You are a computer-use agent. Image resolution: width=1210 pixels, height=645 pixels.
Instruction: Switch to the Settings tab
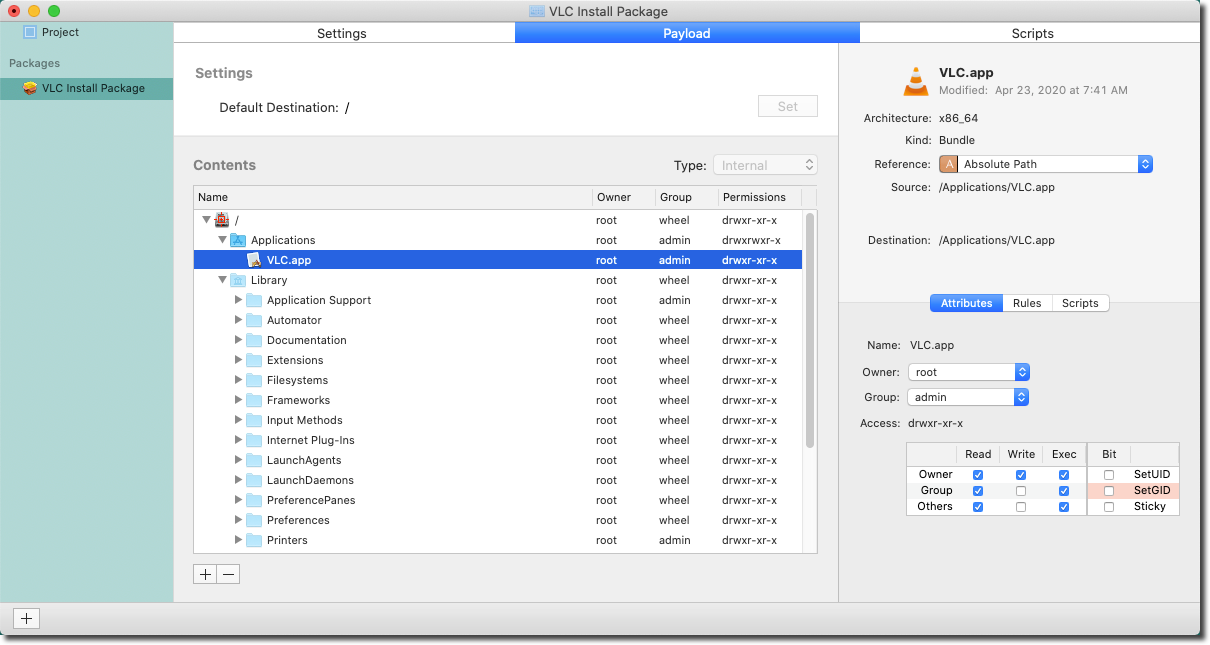coord(343,33)
